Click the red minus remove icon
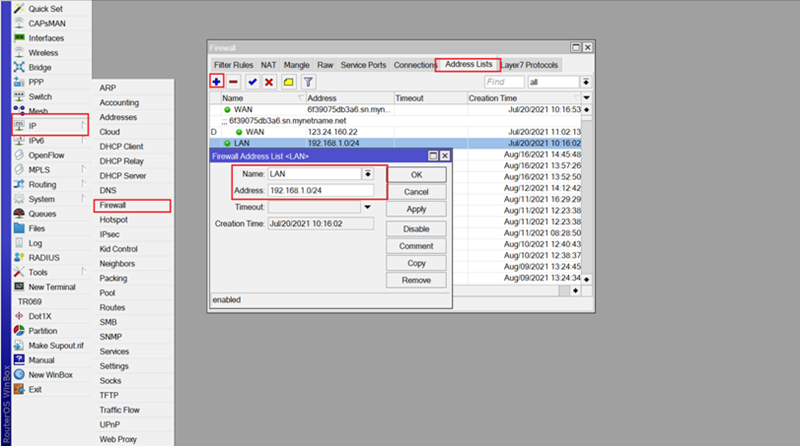Image resolution: width=800 pixels, height=446 pixels. coord(233,81)
